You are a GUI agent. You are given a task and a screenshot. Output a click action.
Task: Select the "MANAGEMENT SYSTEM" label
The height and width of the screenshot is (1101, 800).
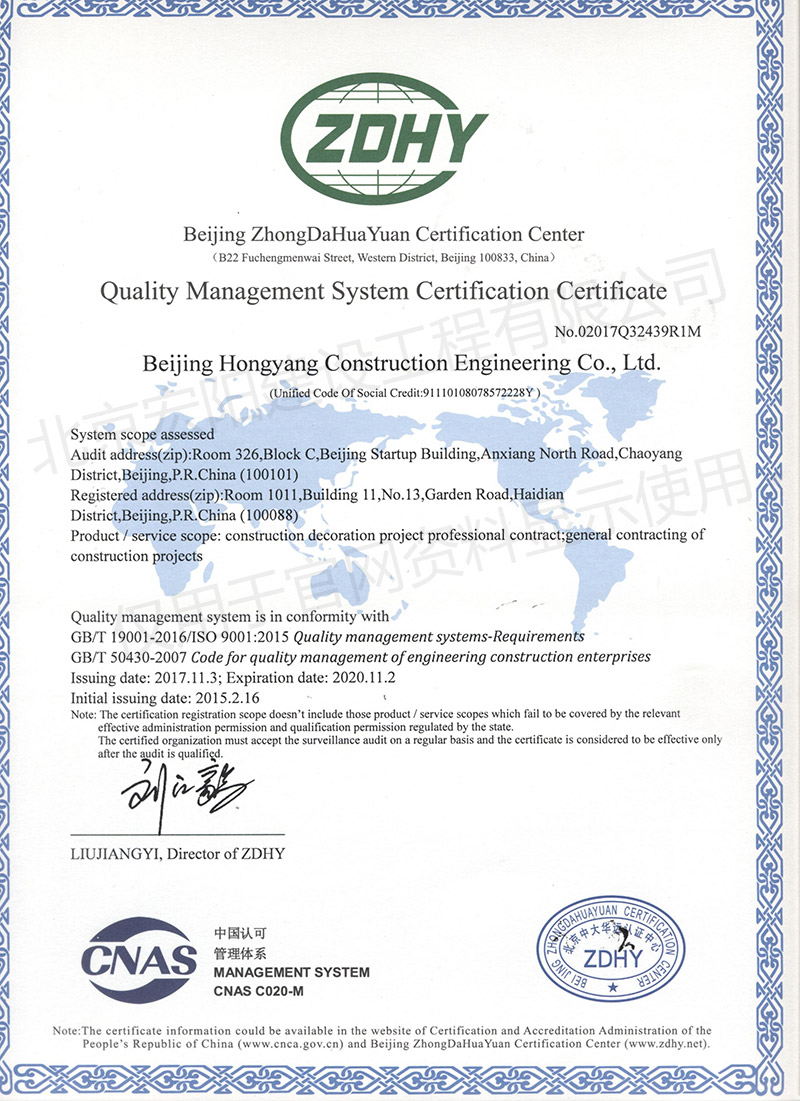pos(291,973)
